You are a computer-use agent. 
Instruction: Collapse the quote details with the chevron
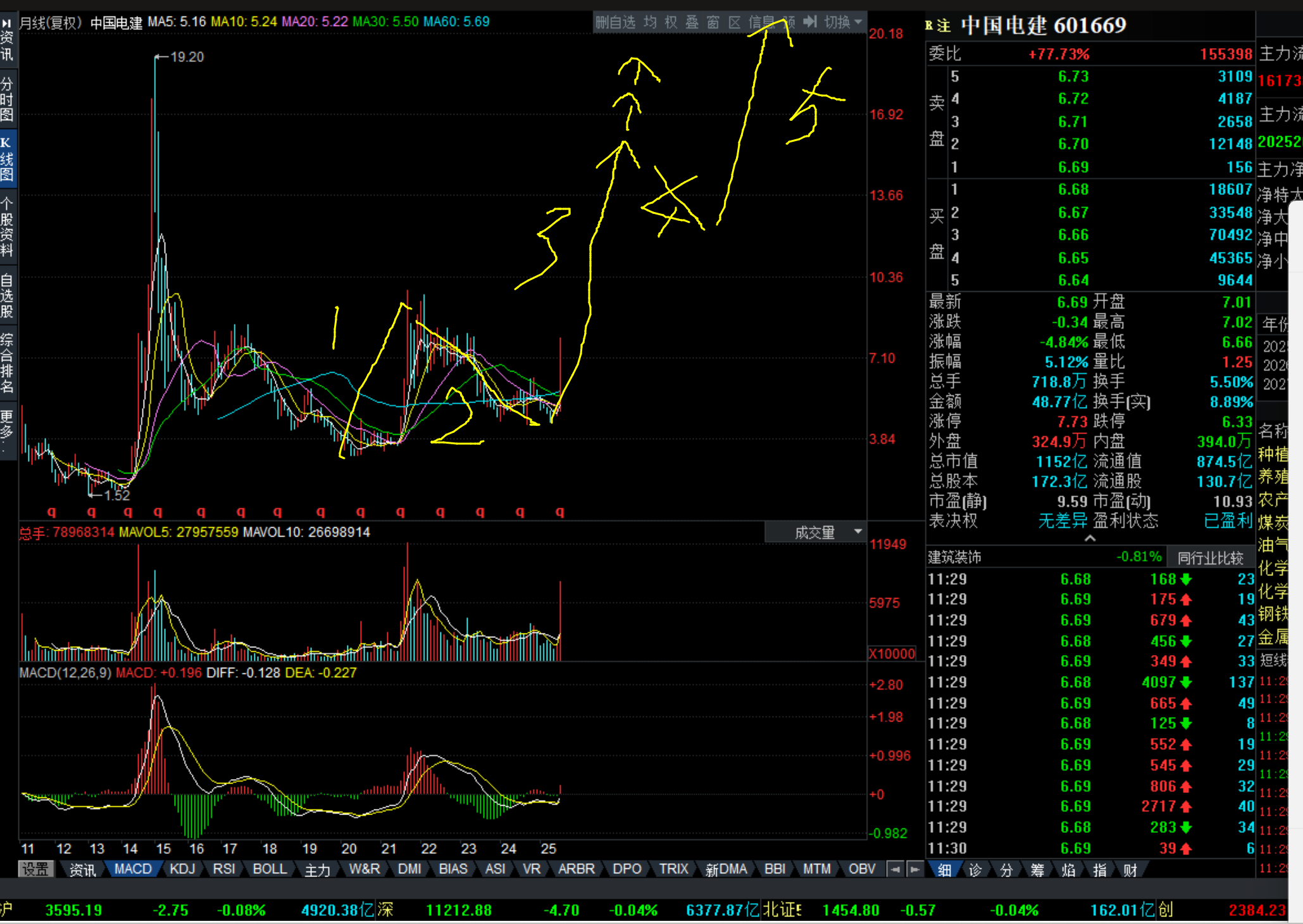[1090, 538]
